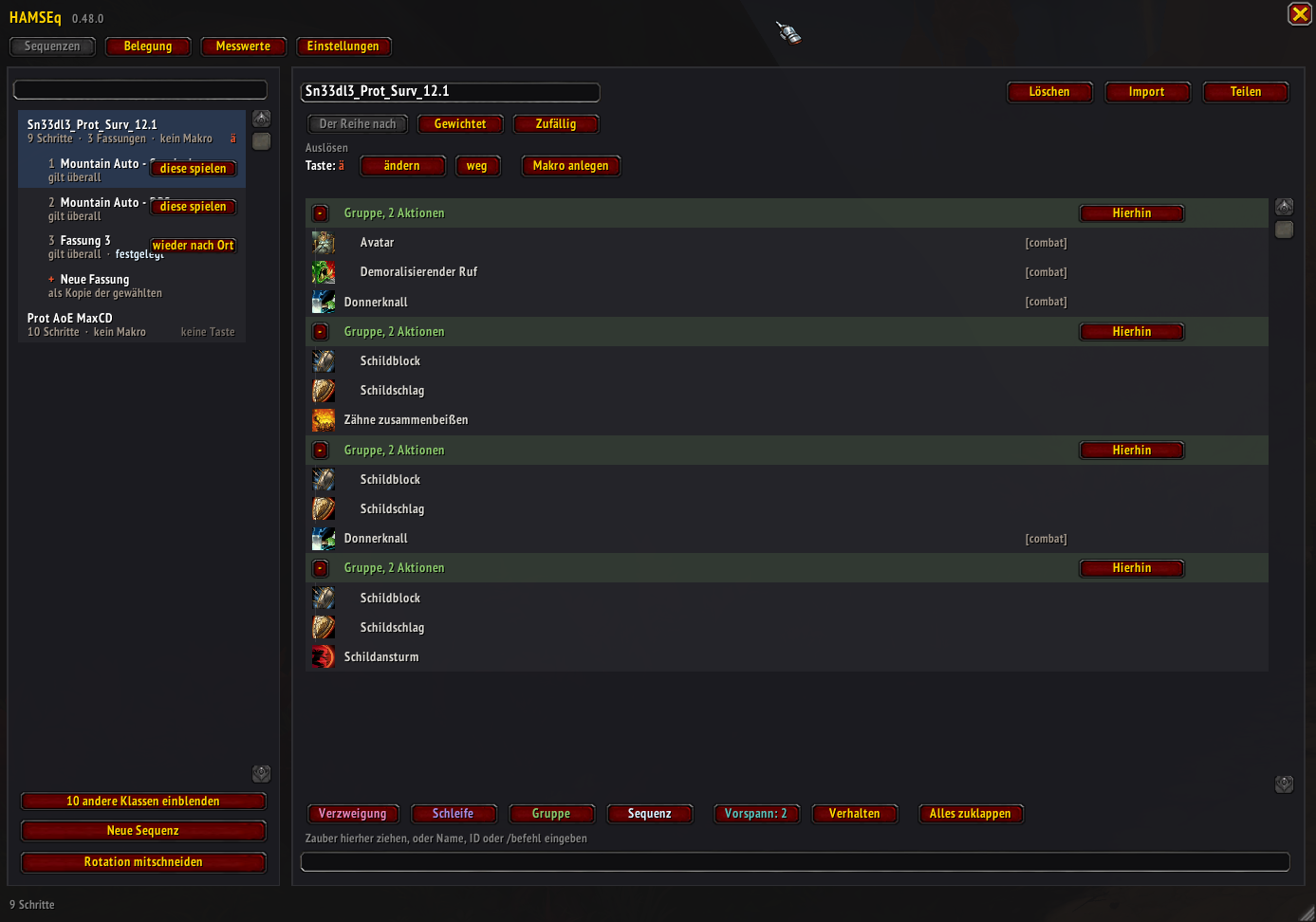Screen dimensions: 1316x922
Task: Click the scroll-up arrow of the step list
Action: (1285, 207)
